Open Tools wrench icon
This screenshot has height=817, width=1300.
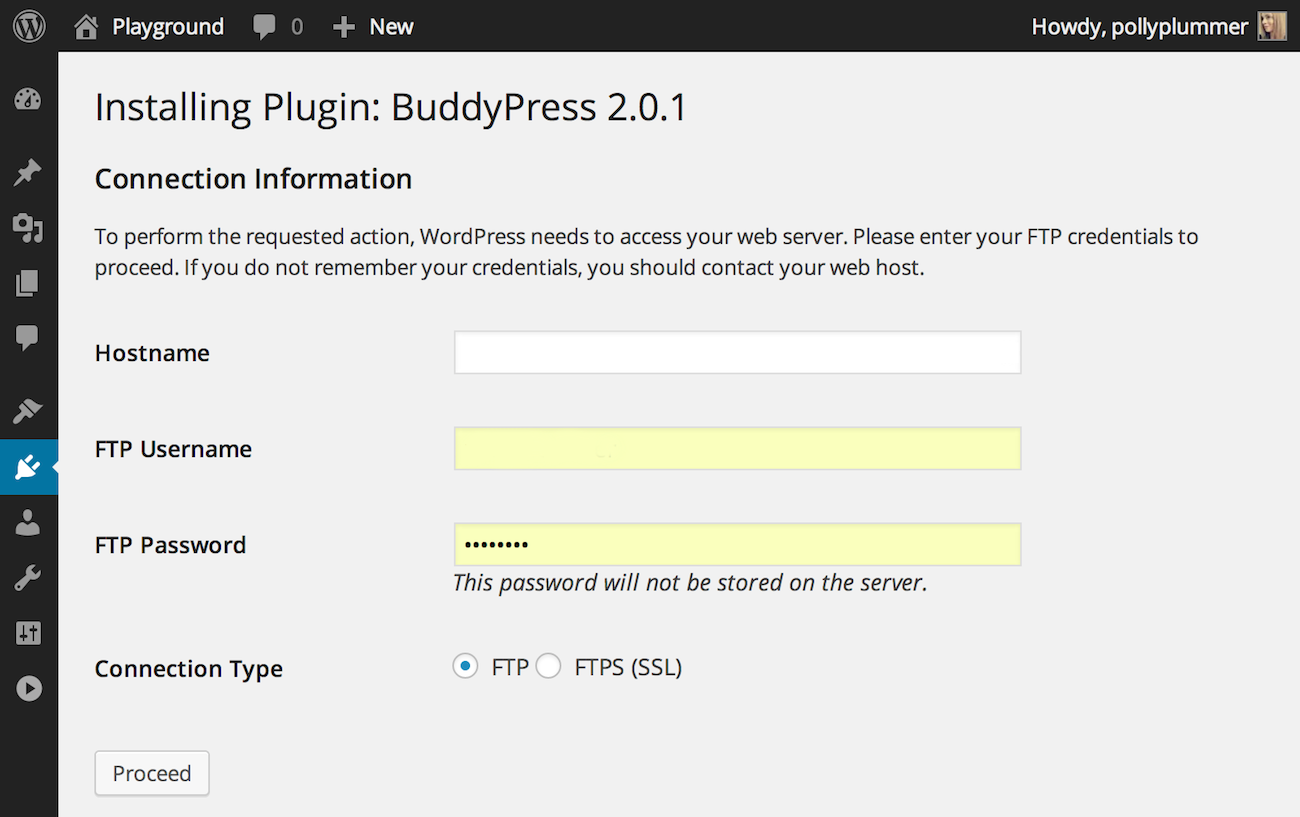[28, 577]
